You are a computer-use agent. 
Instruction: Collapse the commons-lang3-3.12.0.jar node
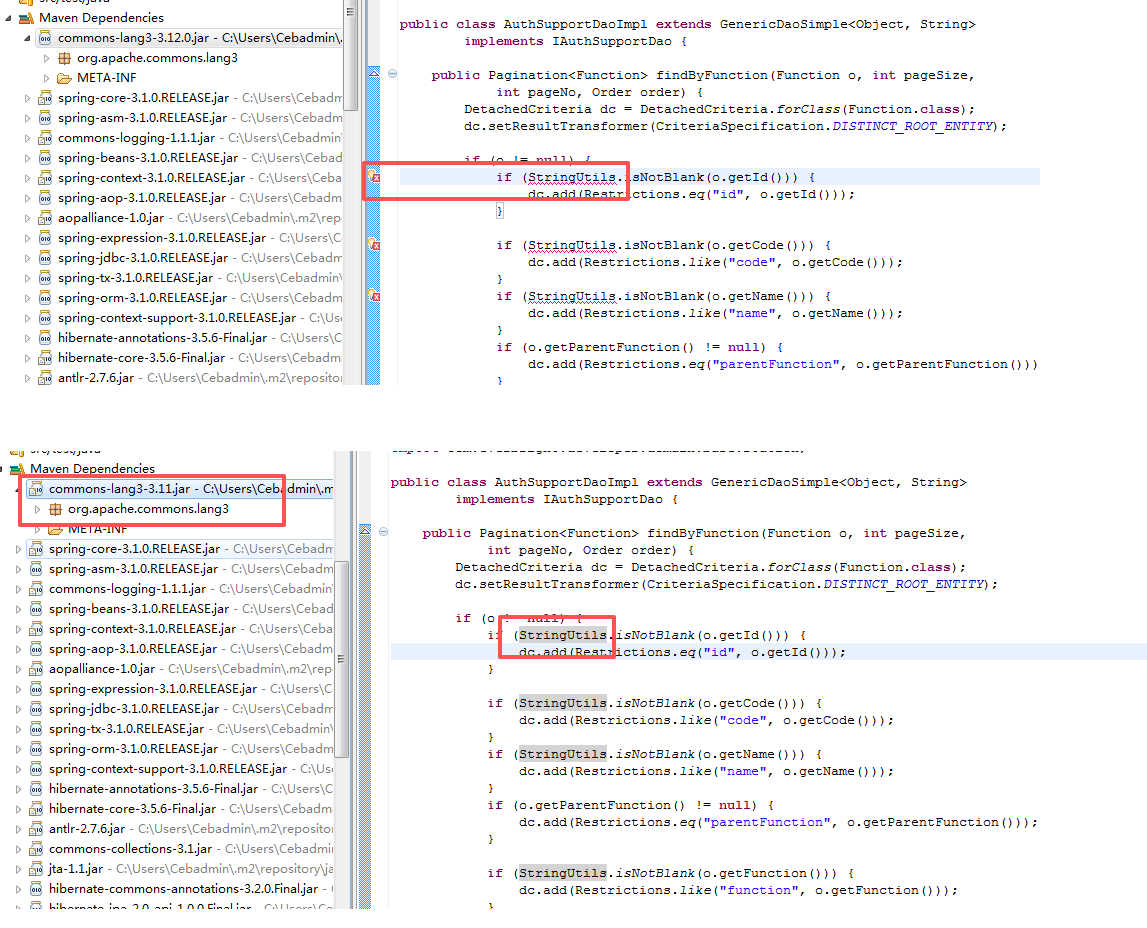28,38
